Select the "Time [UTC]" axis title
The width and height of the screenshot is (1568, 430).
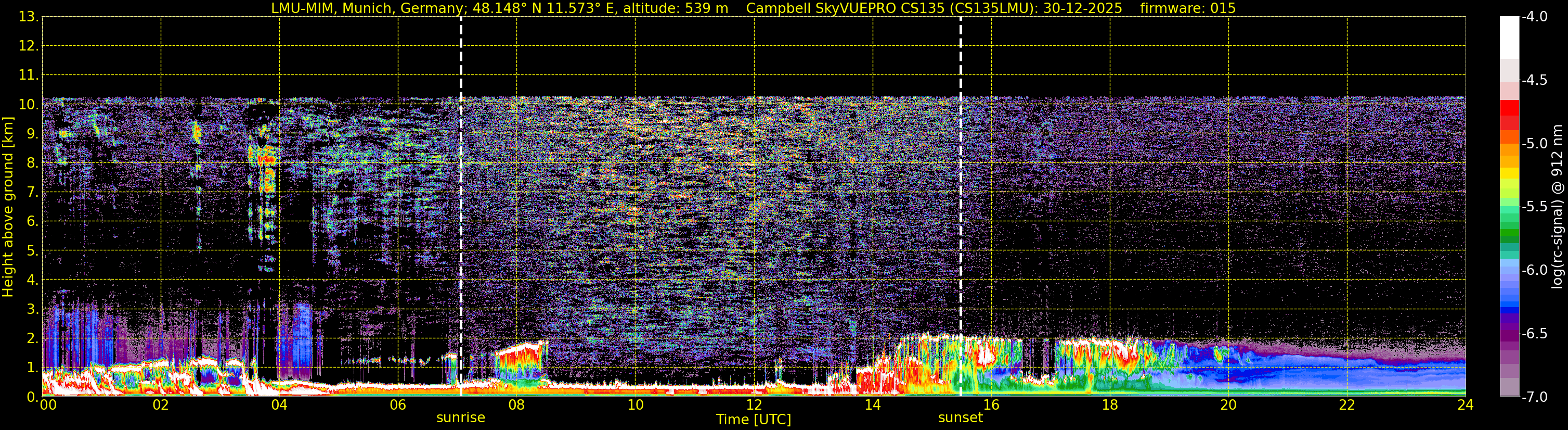tap(754, 420)
